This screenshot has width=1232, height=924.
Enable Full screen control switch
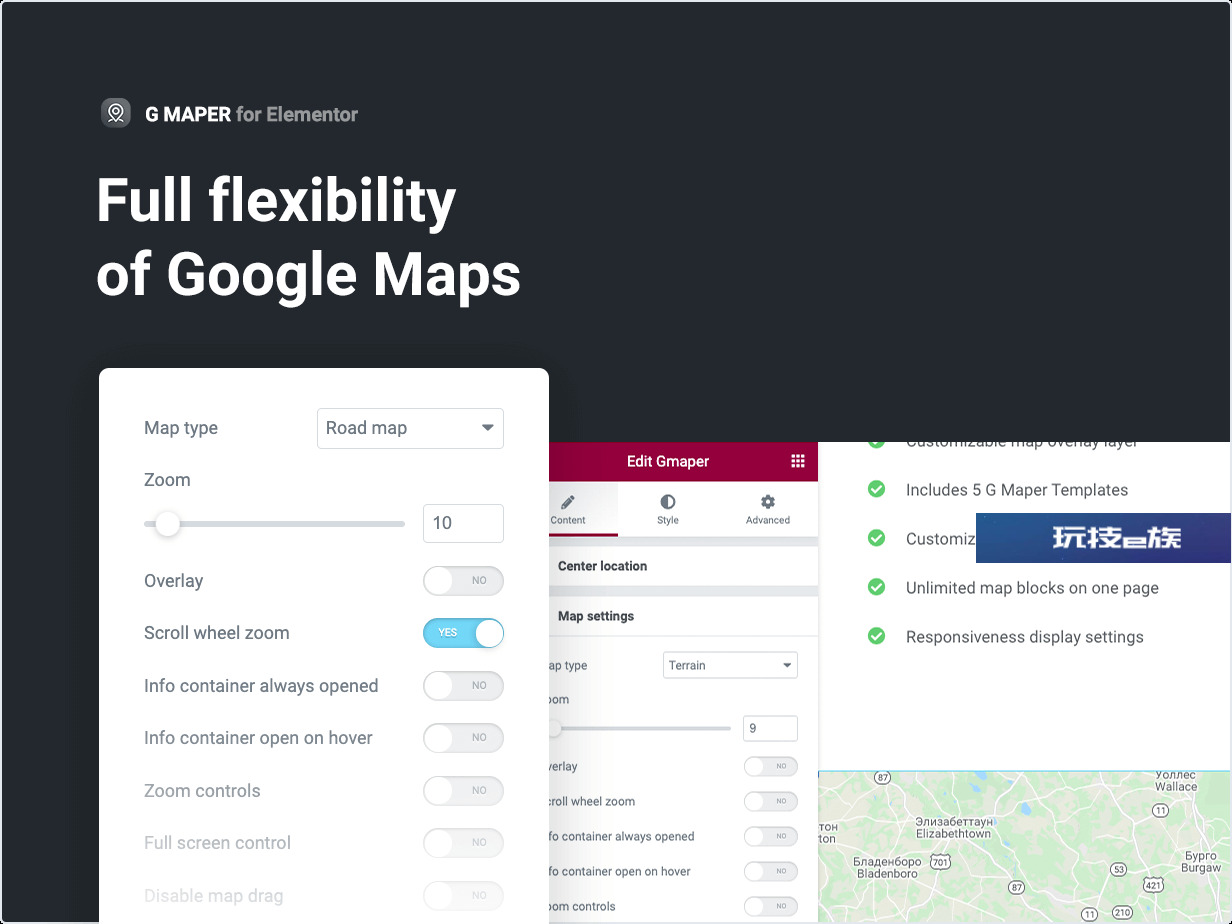(463, 843)
